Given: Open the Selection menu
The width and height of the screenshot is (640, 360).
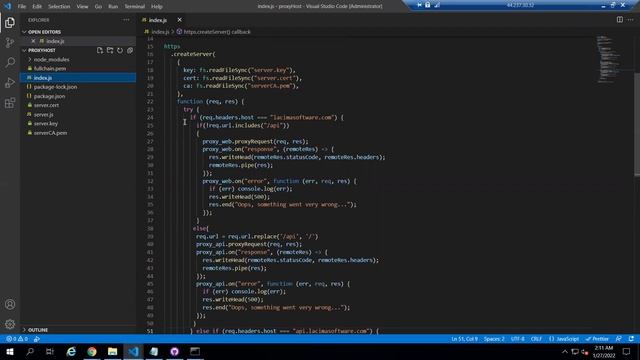Looking at the screenshot, I should [59, 6].
